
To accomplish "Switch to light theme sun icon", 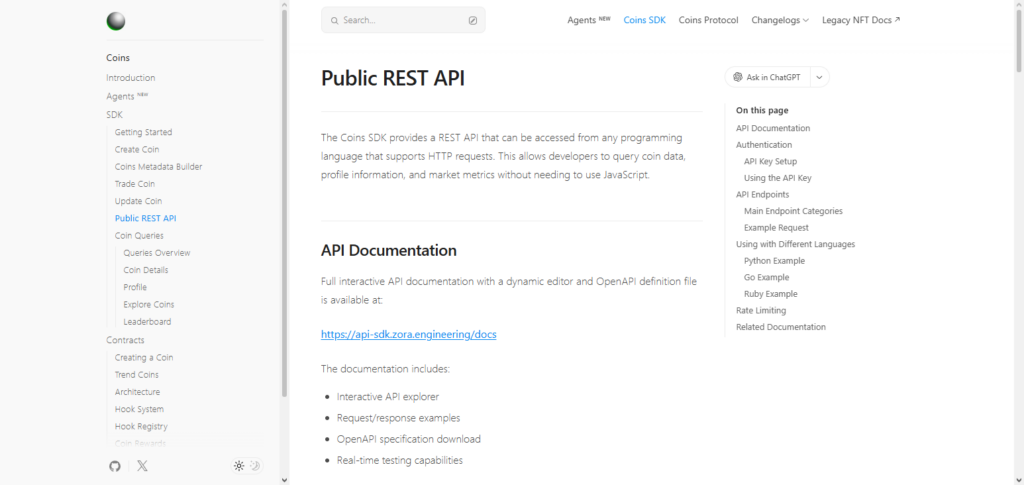I will pyautogui.click(x=240, y=466).
